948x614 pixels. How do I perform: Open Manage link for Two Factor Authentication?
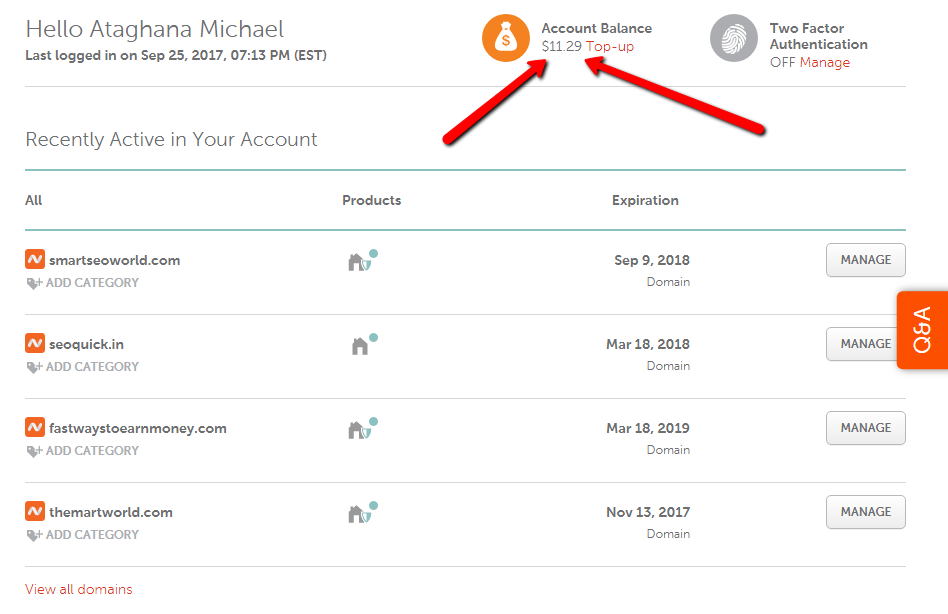(x=825, y=63)
